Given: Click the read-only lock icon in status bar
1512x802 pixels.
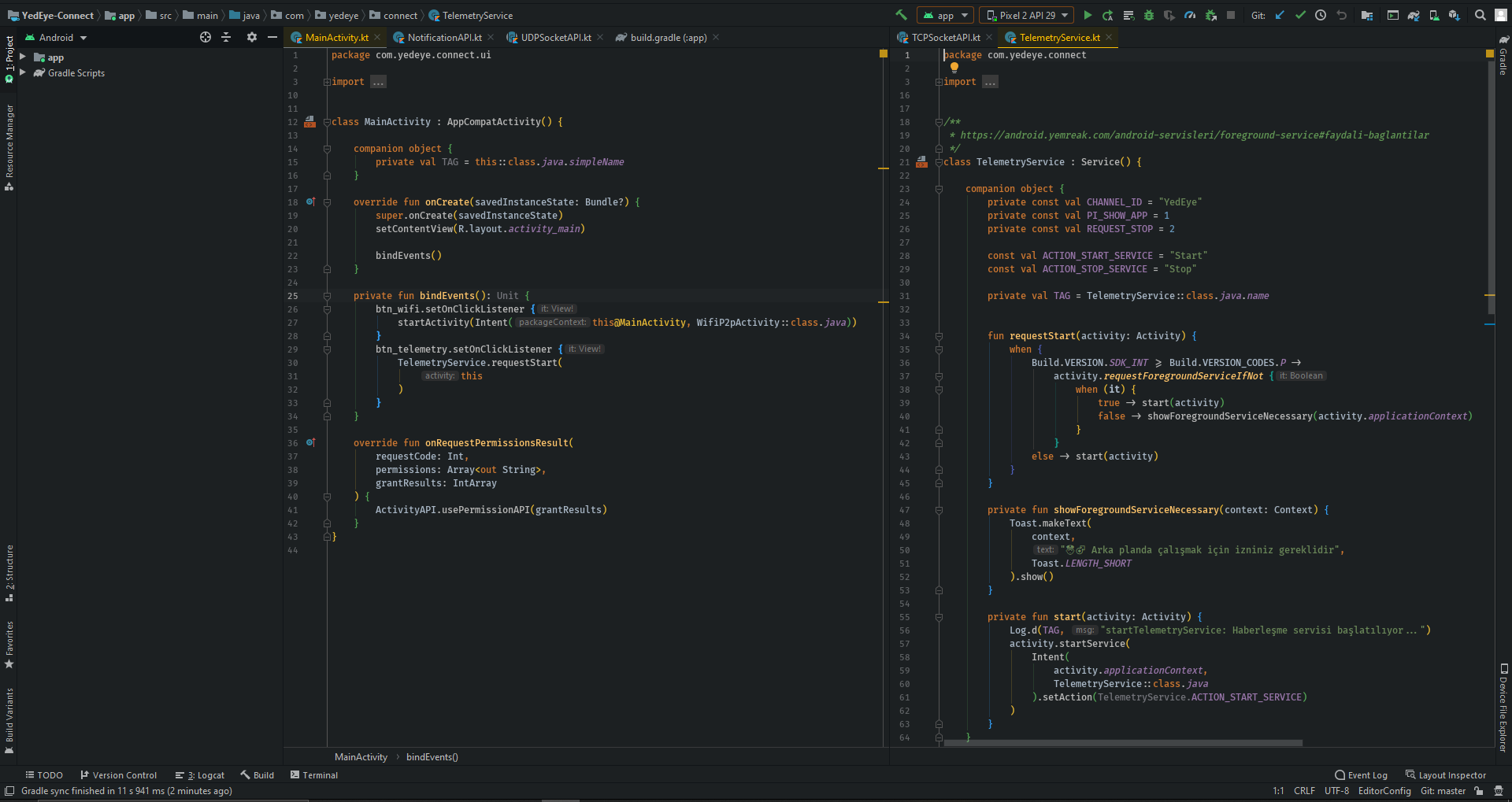Looking at the screenshot, I should [x=1479, y=791].
